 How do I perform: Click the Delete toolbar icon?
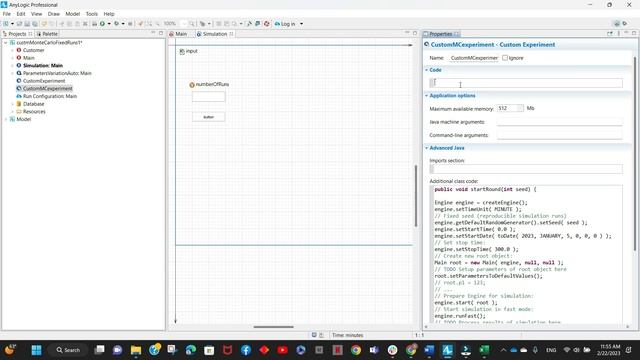coord(85,24)
